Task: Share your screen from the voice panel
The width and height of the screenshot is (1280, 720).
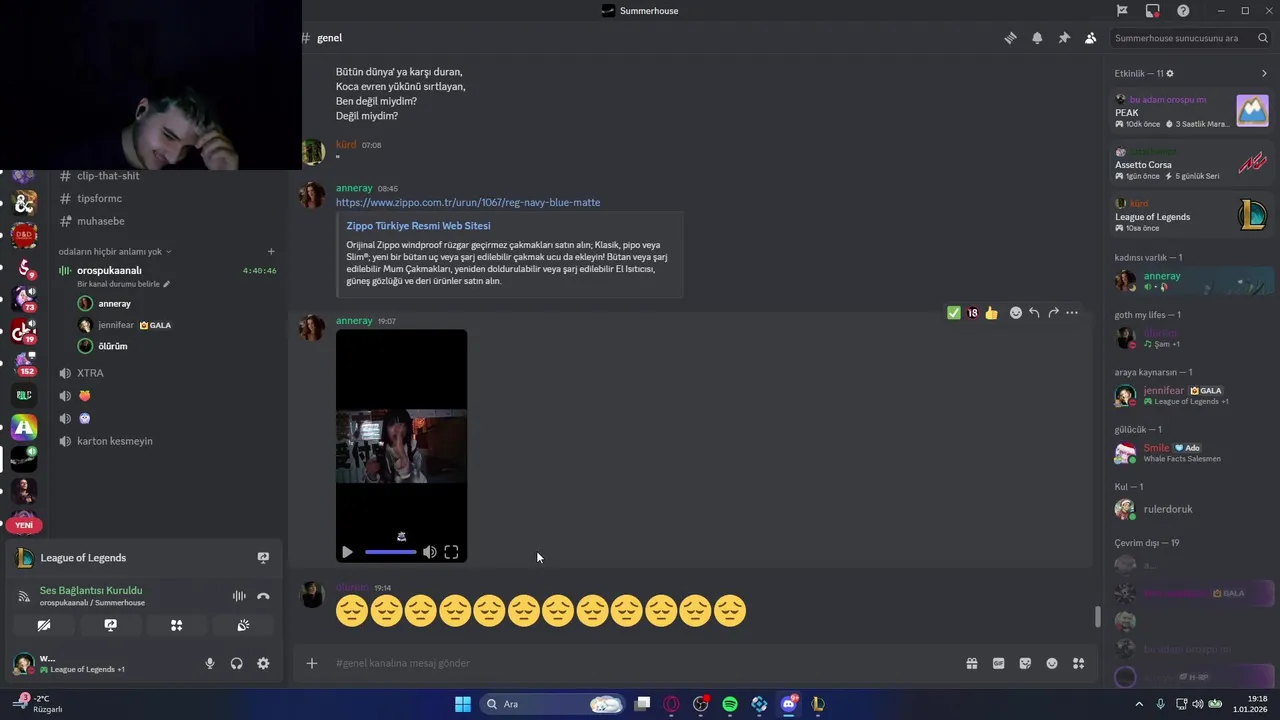Action: click(x=111, y=625)
